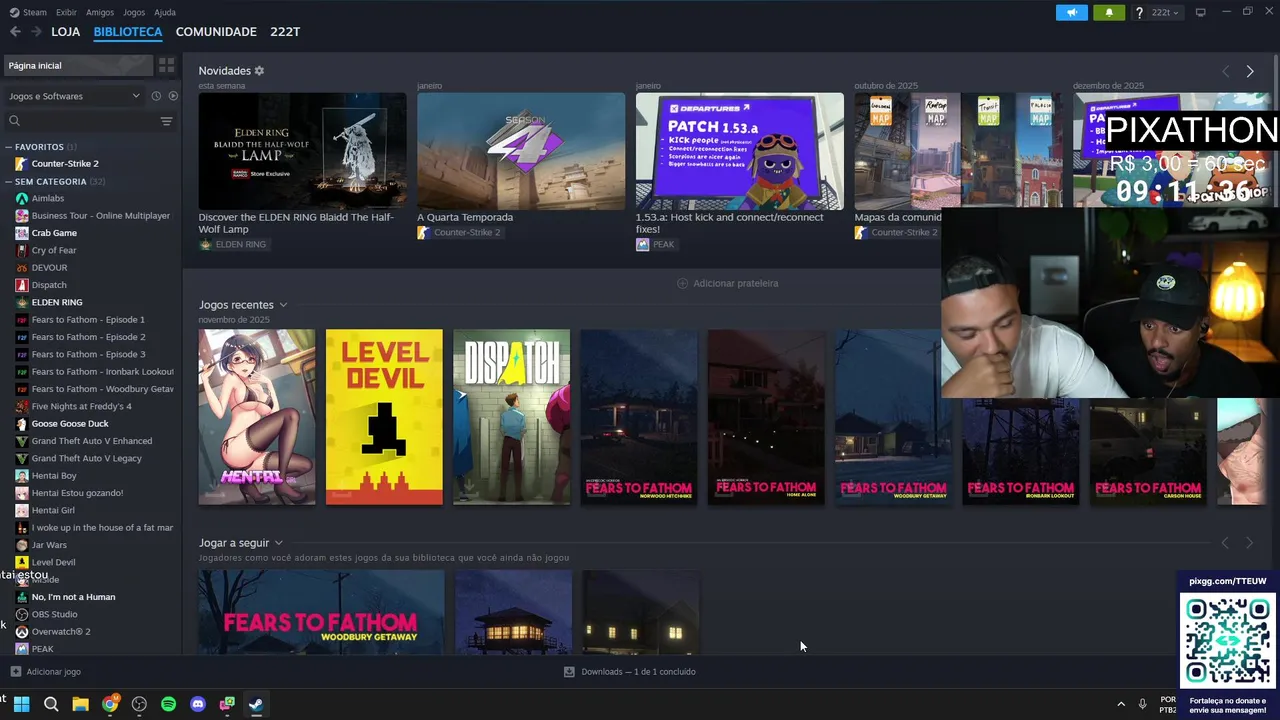Open the Jogos menu
The image size is (1280, 720).
pos(134,12)
